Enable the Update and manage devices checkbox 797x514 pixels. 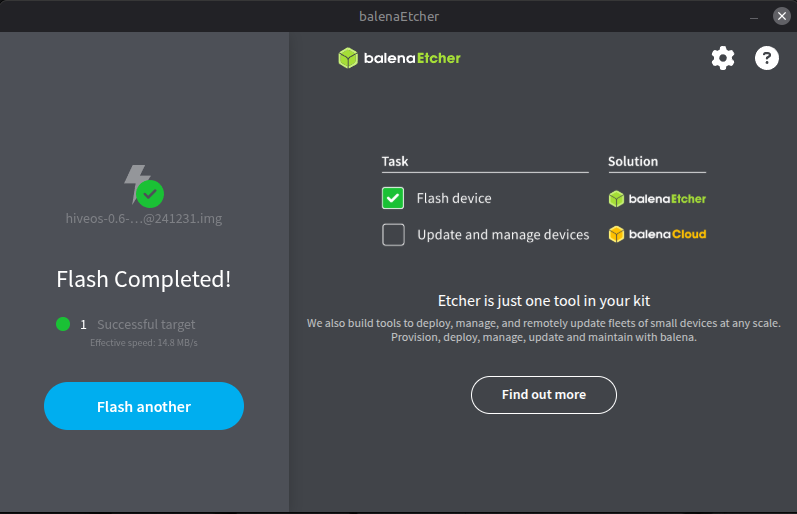[393, 235]
